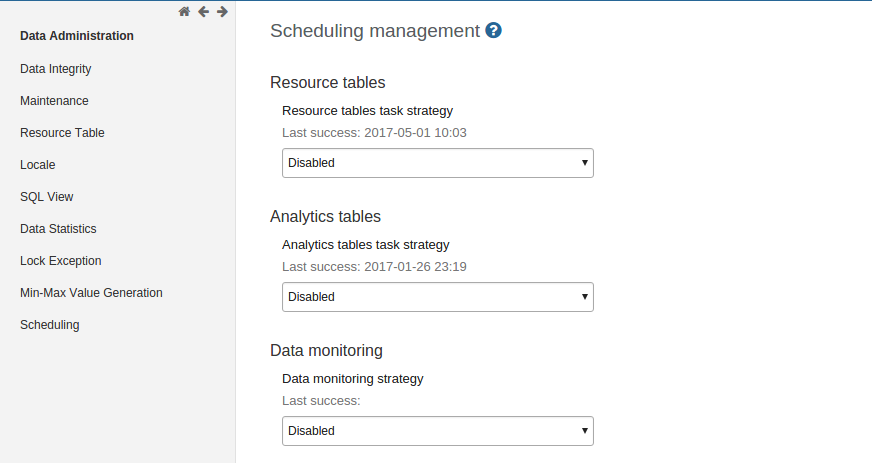Click the back arrow icon in sidebar

pos(203,12)
